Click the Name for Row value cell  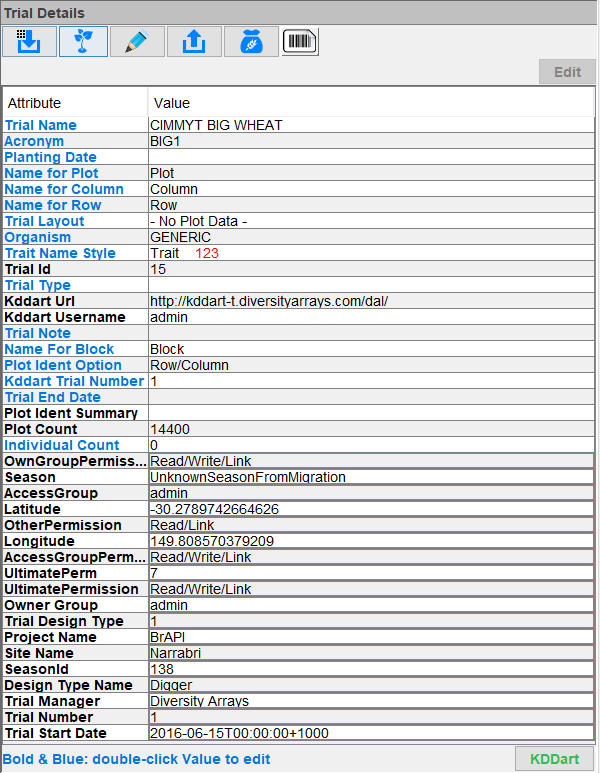tap(371, 205)
